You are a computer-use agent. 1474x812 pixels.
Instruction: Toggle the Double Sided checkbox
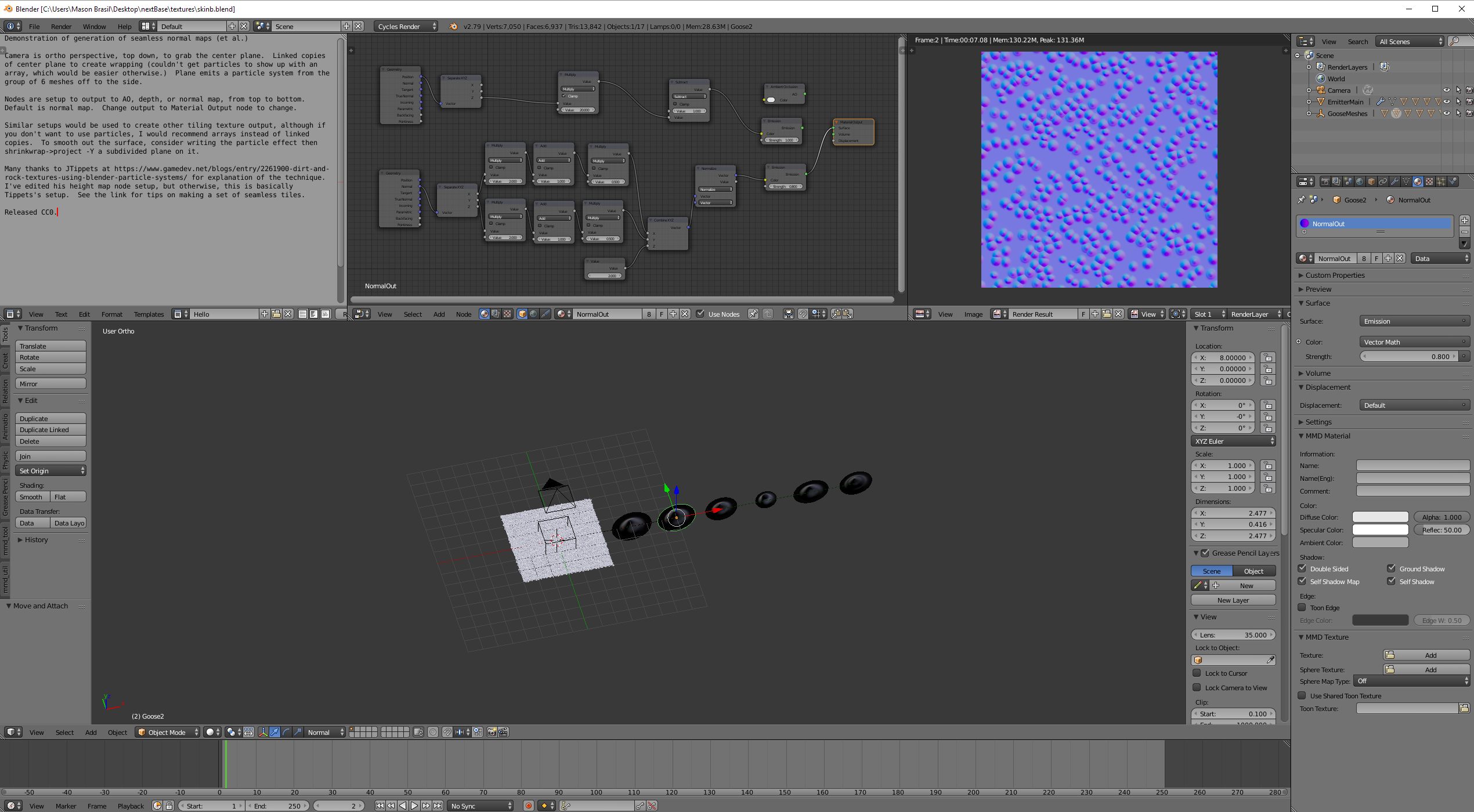(1302, 568)
